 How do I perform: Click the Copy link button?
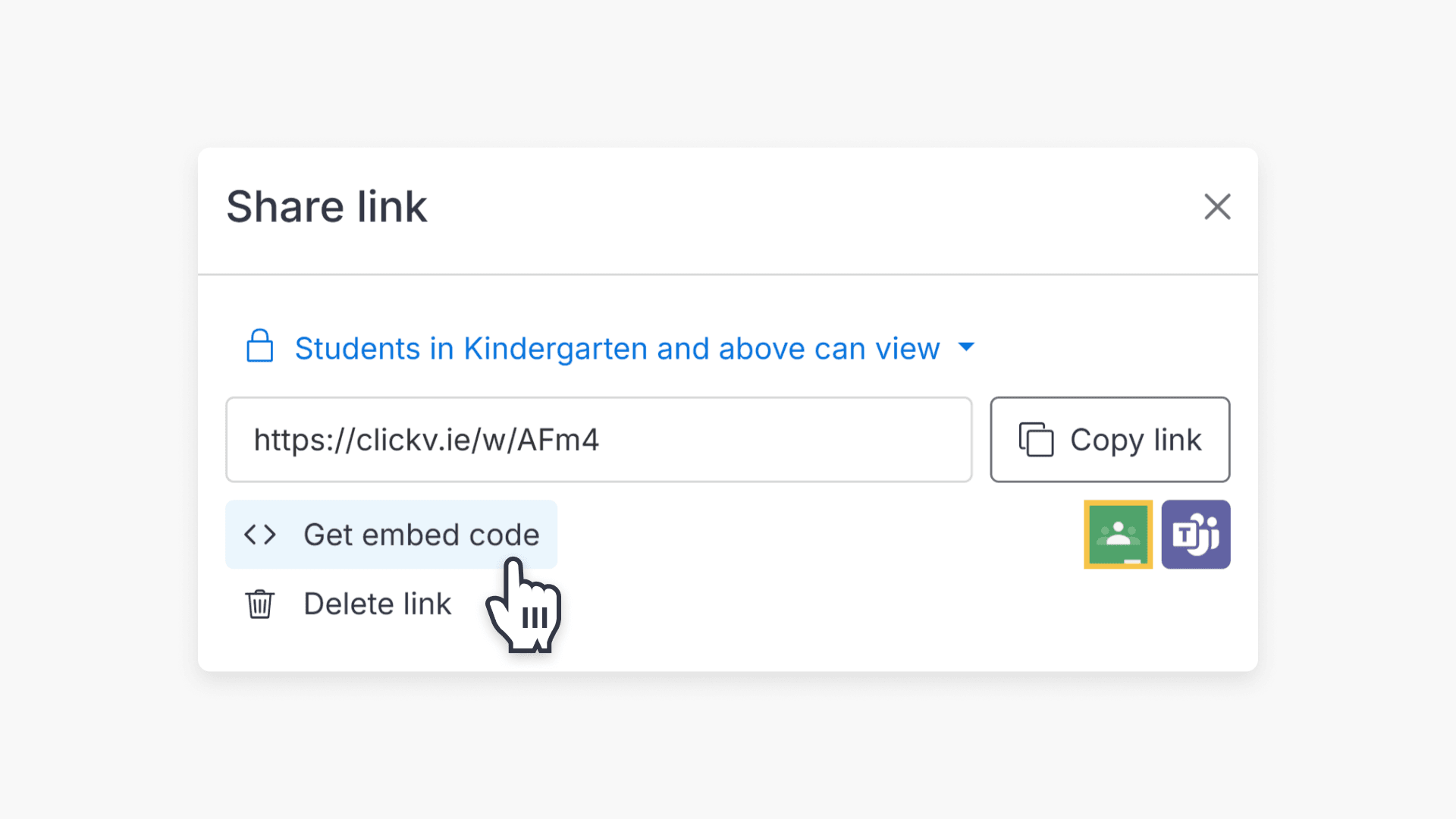(1109, 440)
